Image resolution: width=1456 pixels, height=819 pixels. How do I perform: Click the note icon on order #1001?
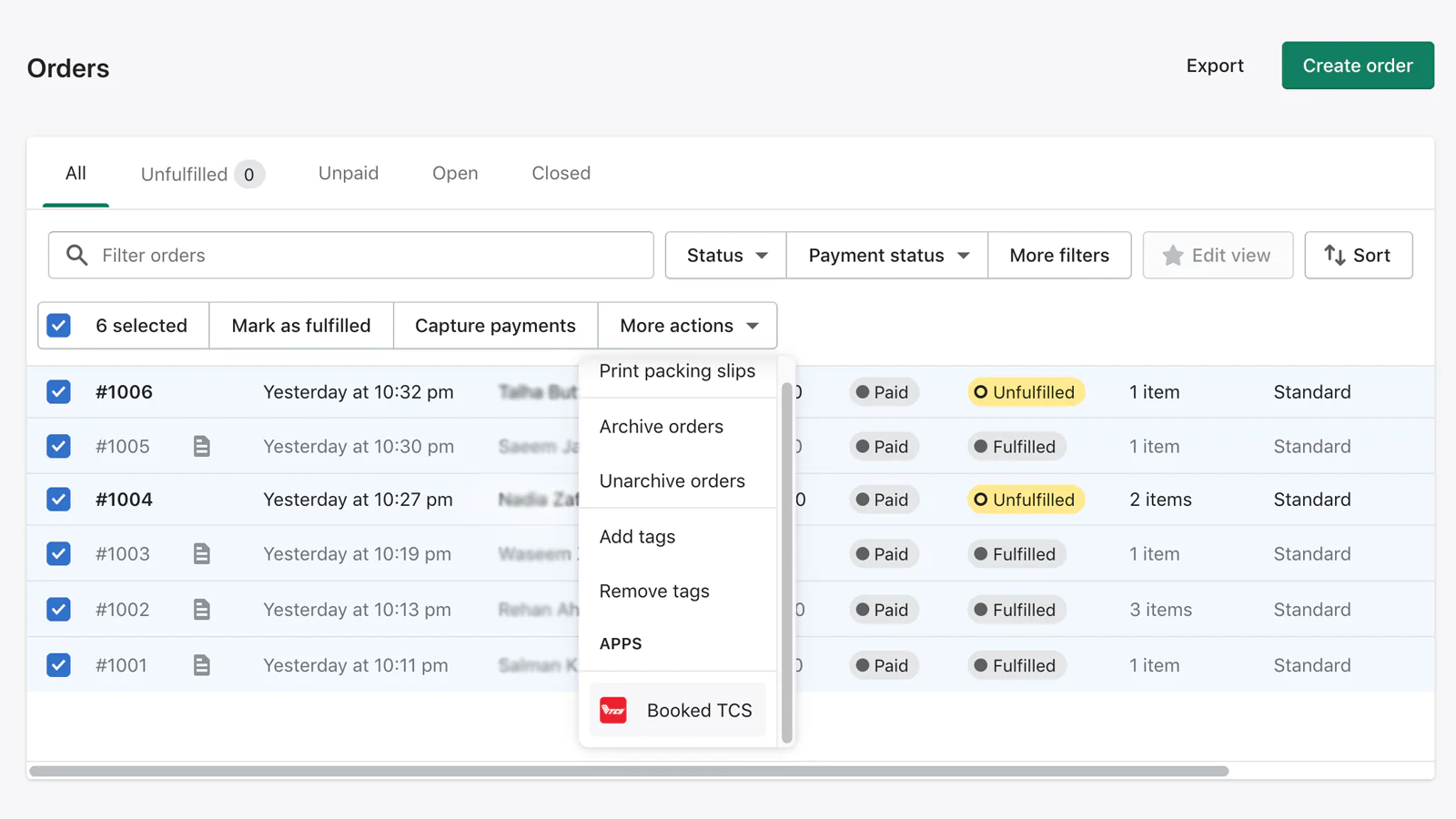(x=202, y=665)
